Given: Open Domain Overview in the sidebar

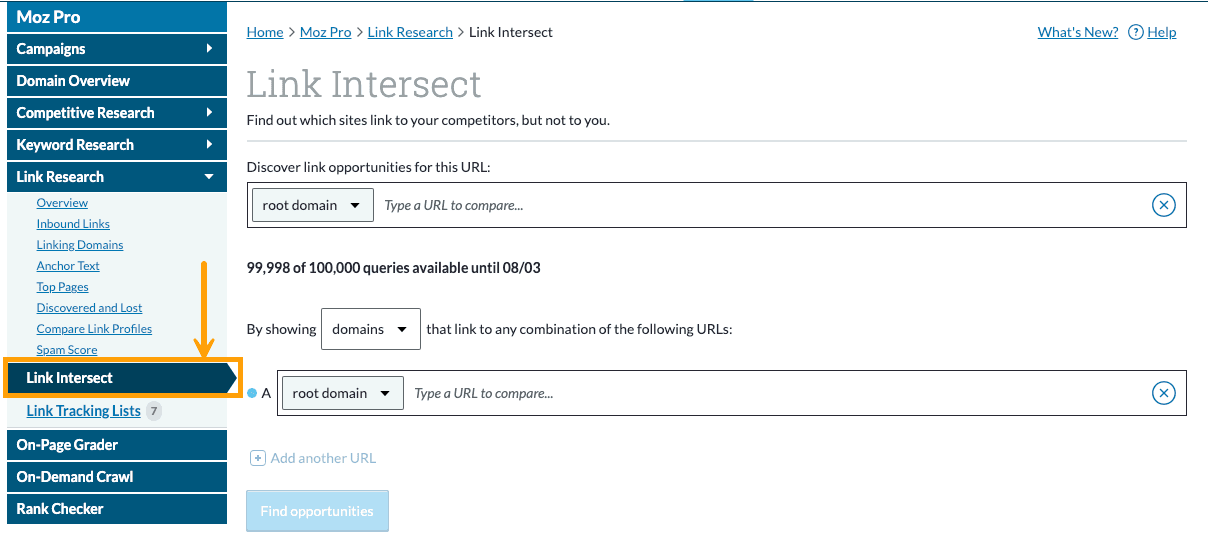Looking at the screenshot, I should [x=73, y=80].
